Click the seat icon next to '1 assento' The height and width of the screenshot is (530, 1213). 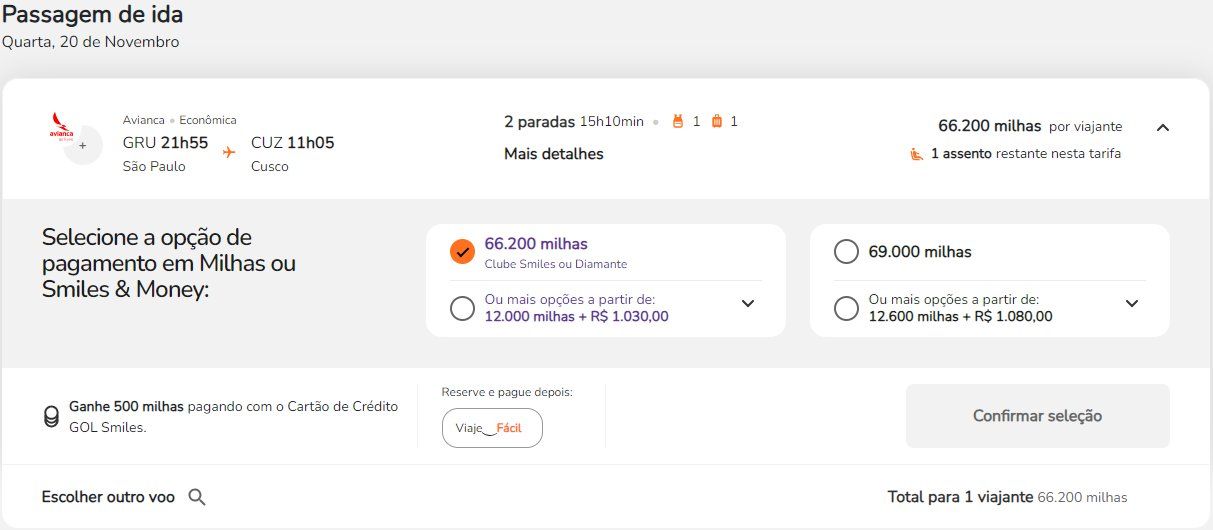click(x=917, y=154)
